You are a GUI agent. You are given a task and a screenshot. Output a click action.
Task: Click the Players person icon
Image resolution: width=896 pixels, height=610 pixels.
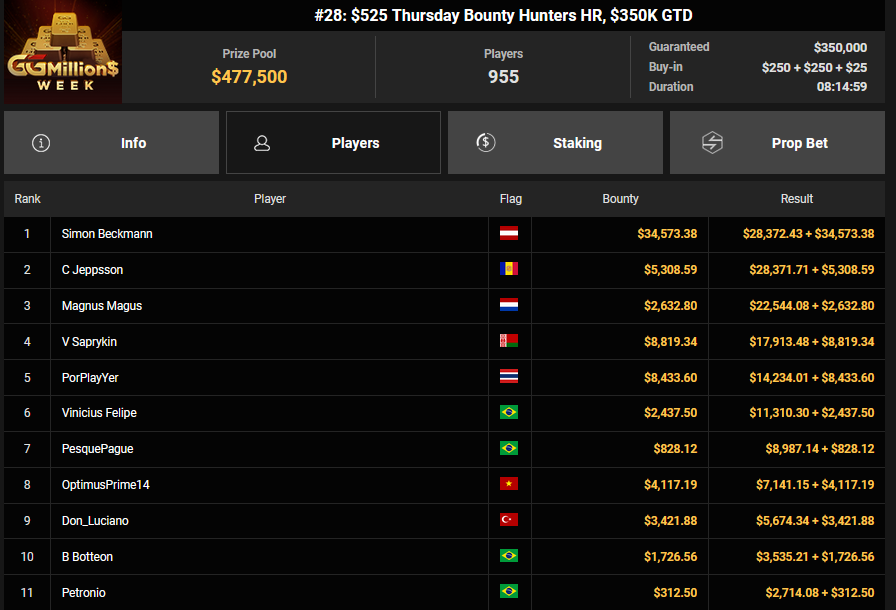(262, 143)
